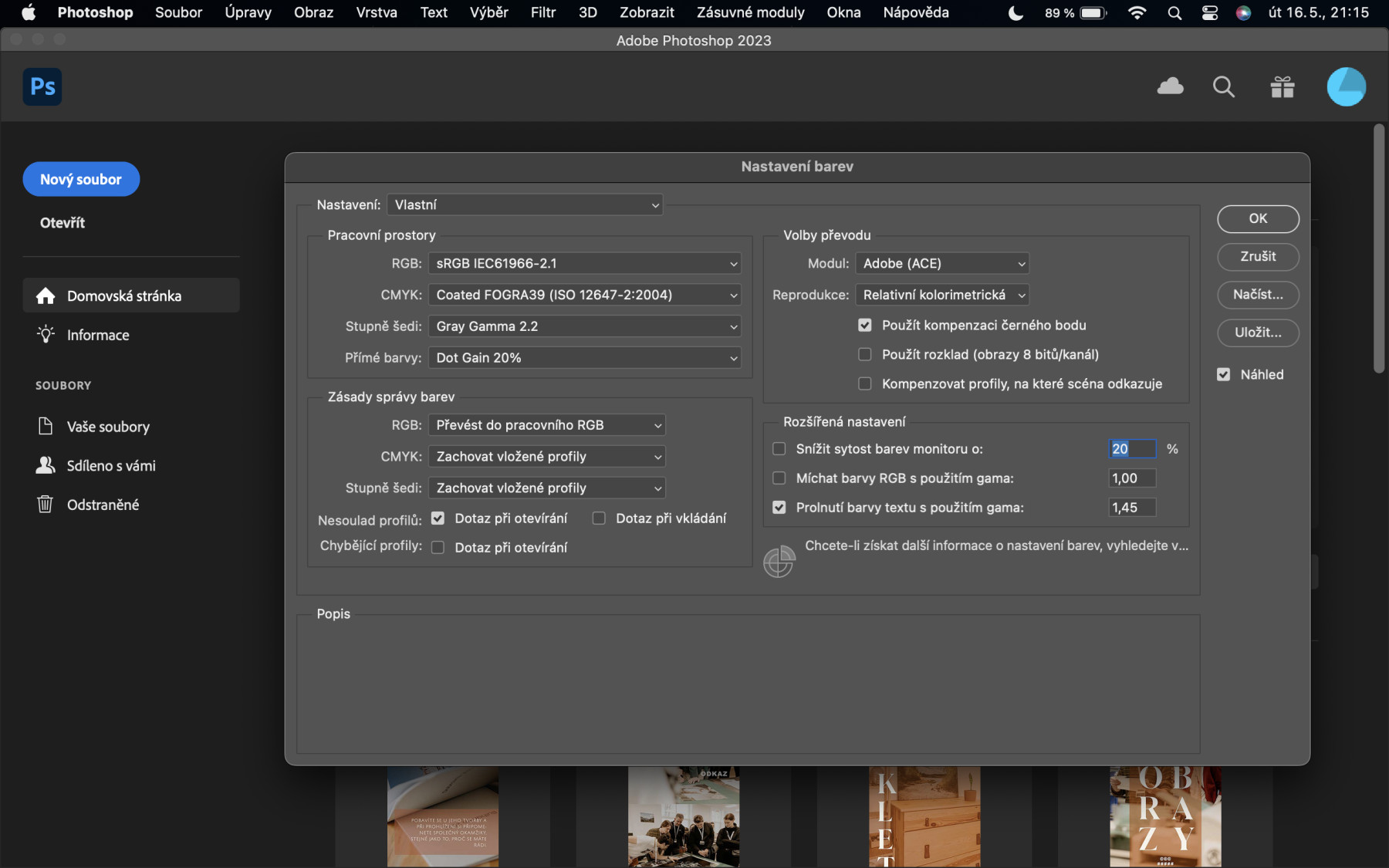
Task: Click the Vaše soubory document icon
Action: pos(46,426)
